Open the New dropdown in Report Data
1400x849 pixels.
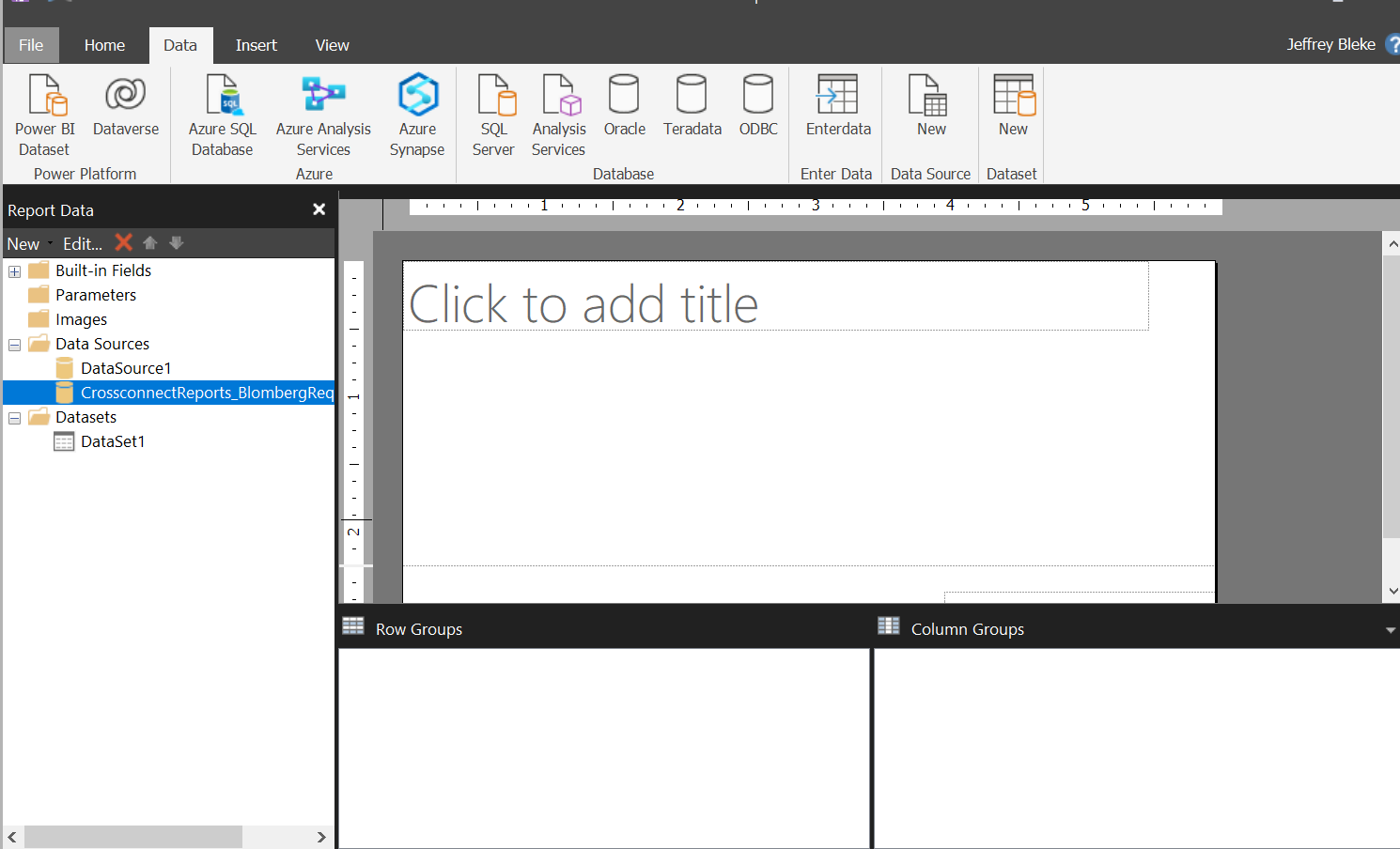pos(30,243)
